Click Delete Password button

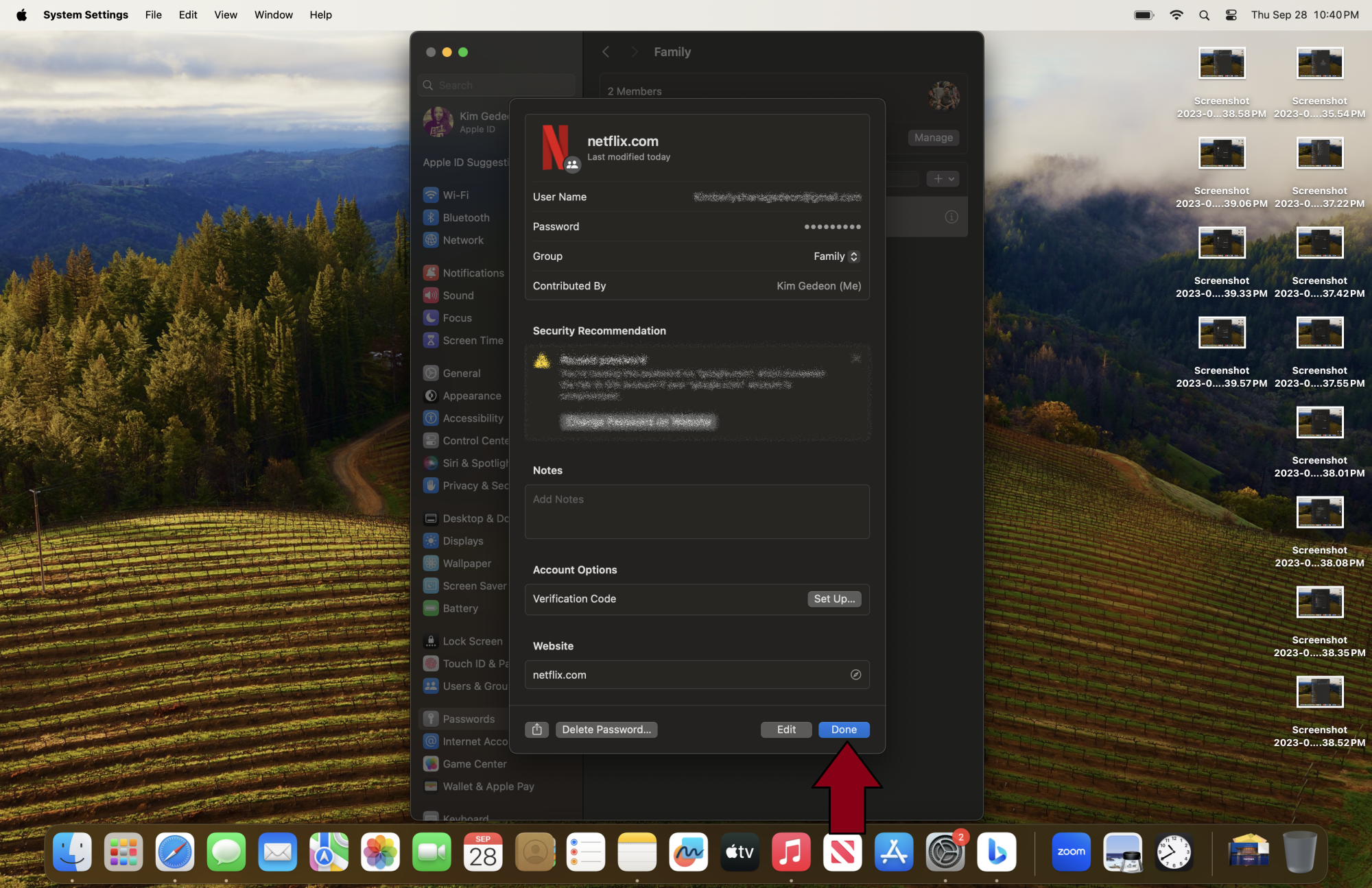(x=606, y=730)
